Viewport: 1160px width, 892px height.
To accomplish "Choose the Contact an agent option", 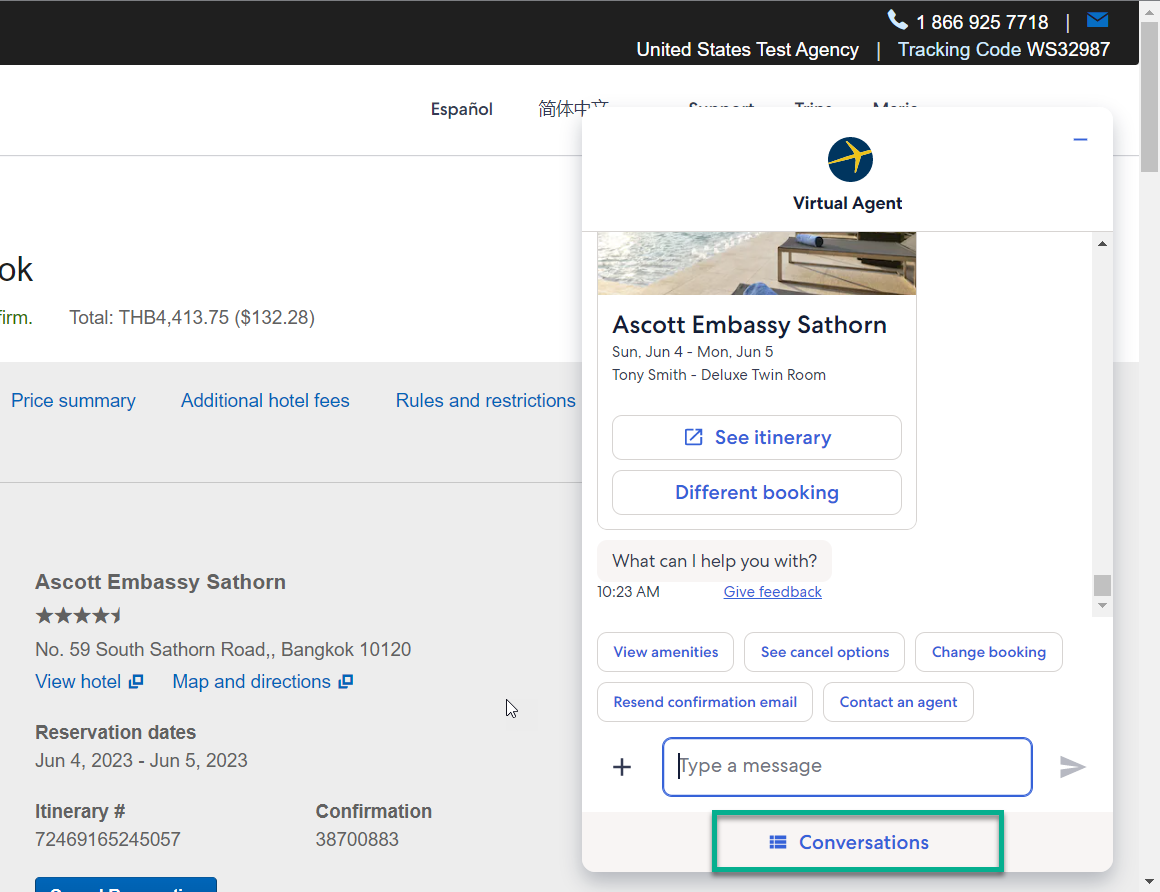I will (898, 702).
